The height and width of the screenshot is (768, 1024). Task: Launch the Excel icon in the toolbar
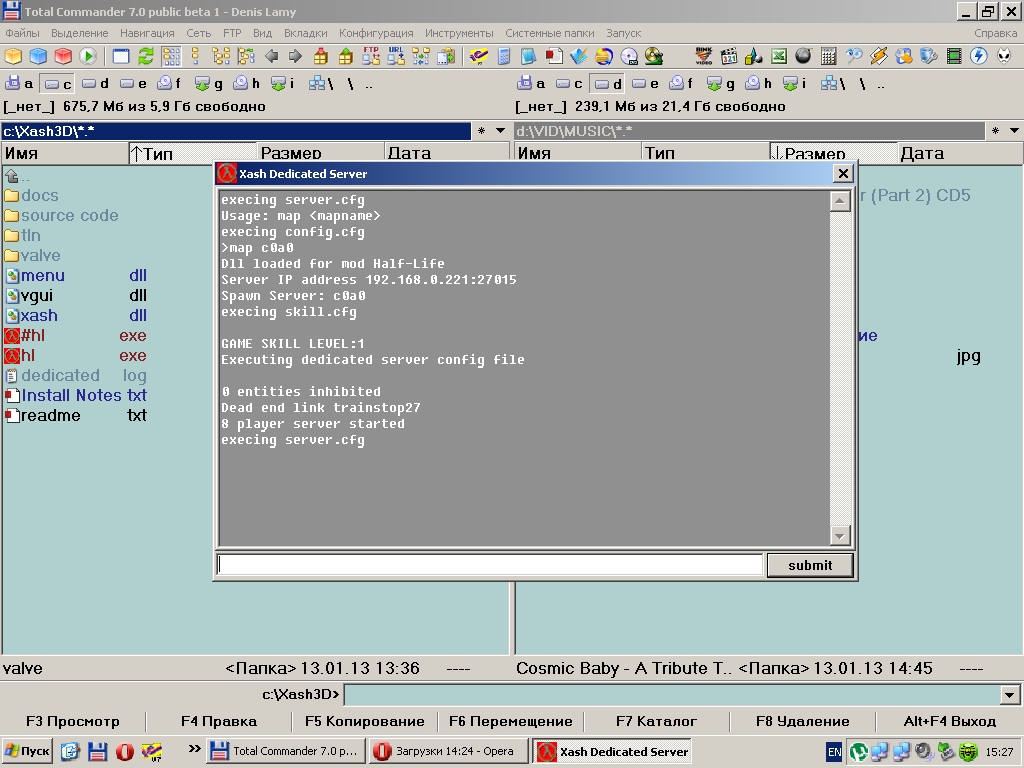pyautogui.click(x=778, y=56)
